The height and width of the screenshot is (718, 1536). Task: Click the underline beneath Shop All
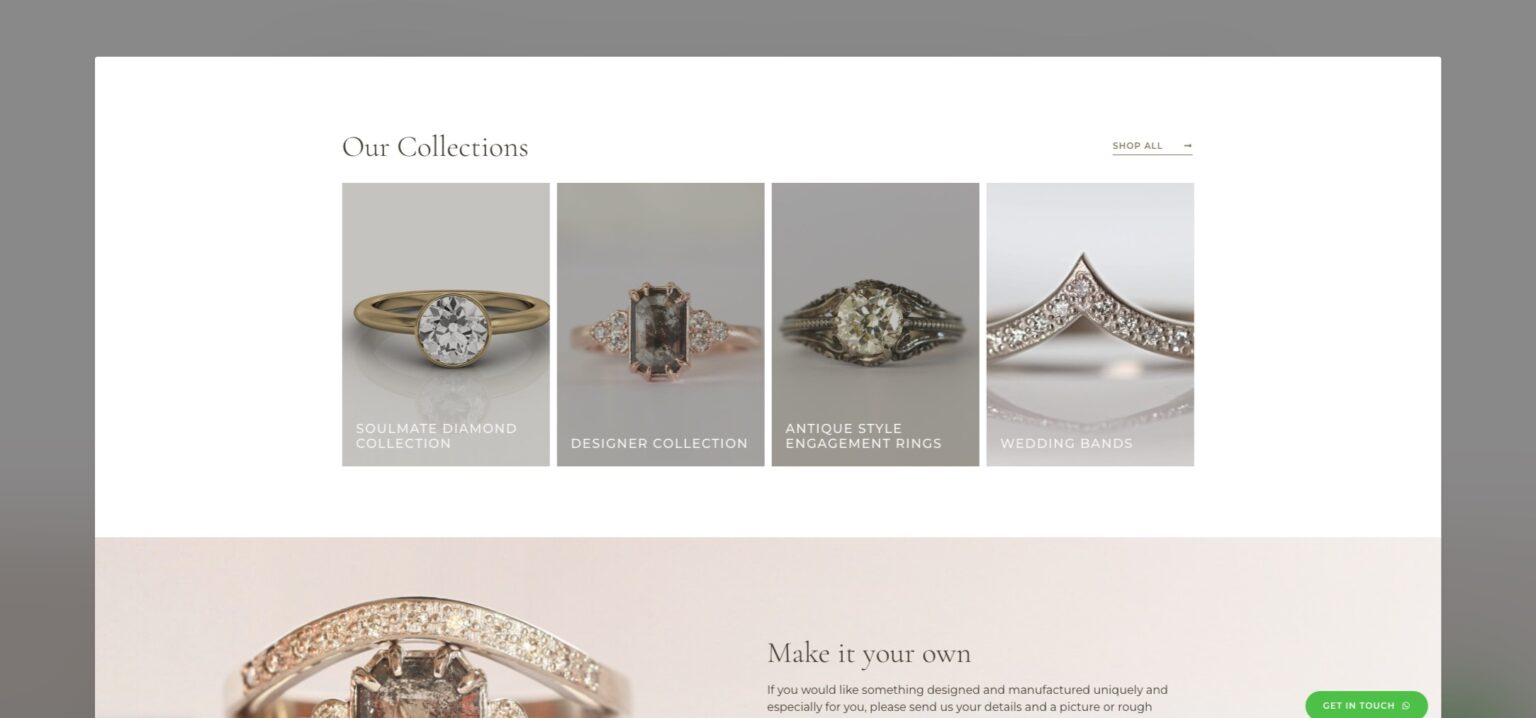point(1152,154)
